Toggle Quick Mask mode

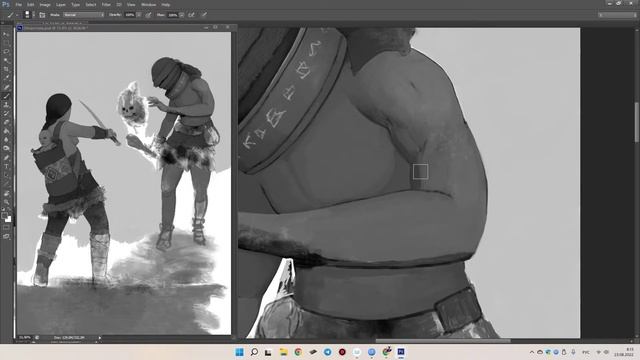pyautogui.click(x=6, y=228)
